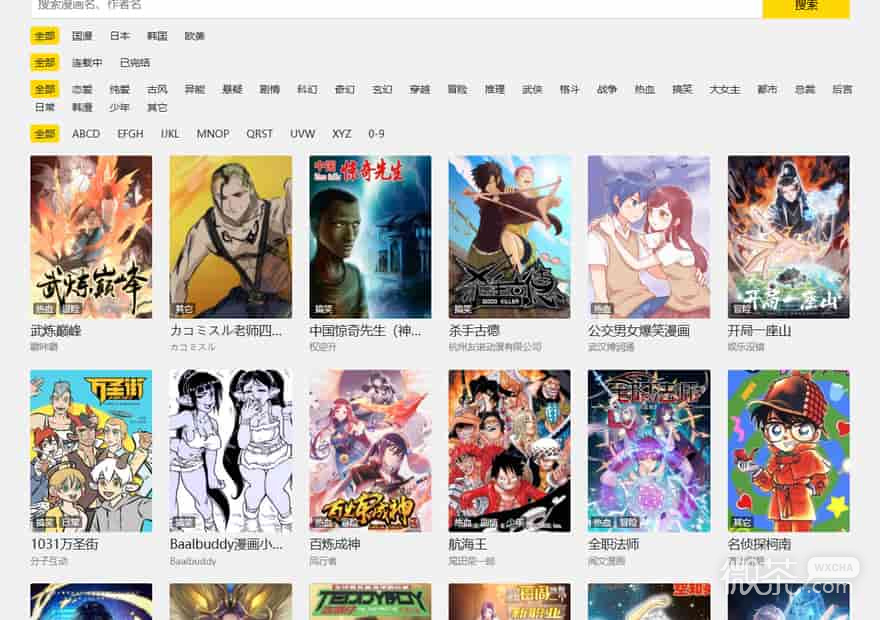Filter titles by letters QRST
Viewport: 880px width, 620px height.
259,134
